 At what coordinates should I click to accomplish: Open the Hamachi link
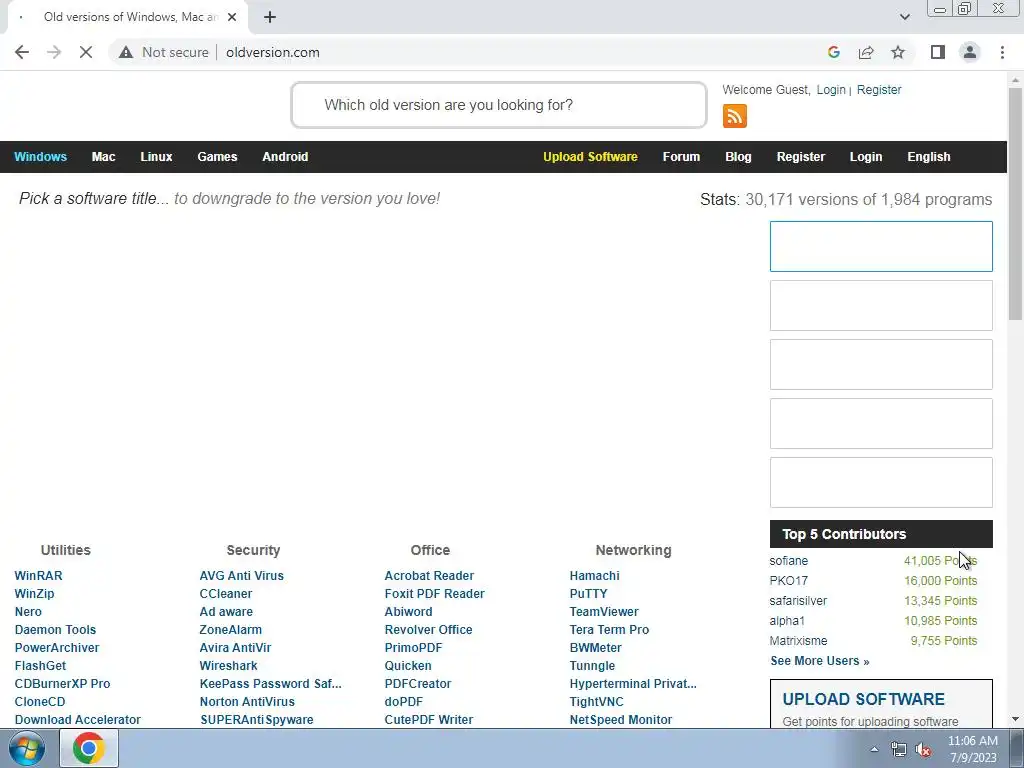[x=594, y=575]
